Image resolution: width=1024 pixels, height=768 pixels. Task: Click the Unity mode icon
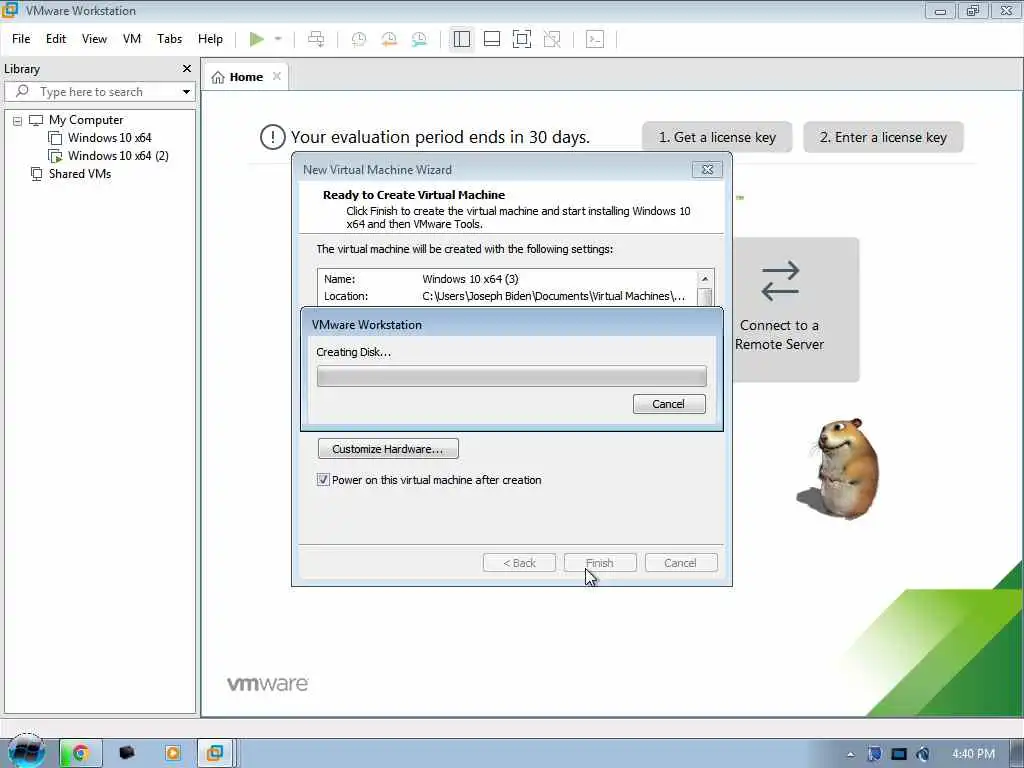552,39
